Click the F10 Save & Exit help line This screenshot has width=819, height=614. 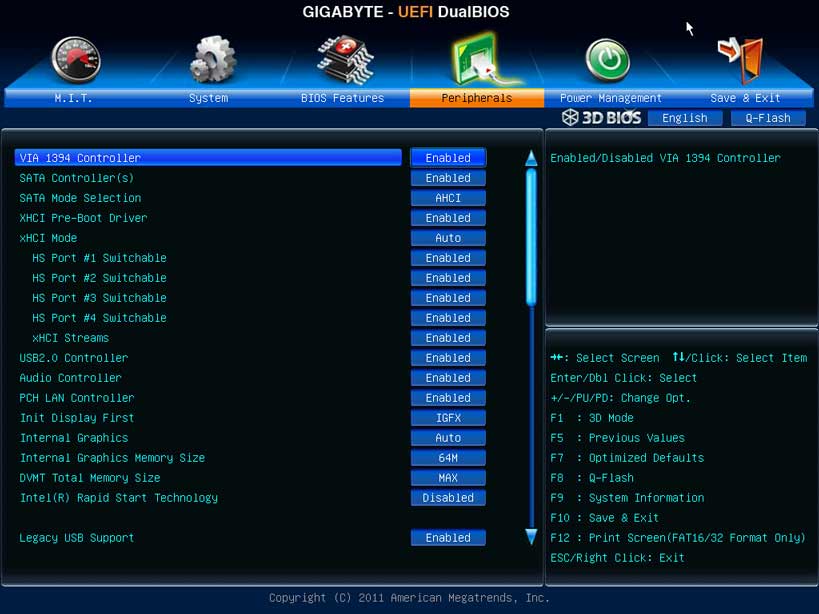[604, 518]
